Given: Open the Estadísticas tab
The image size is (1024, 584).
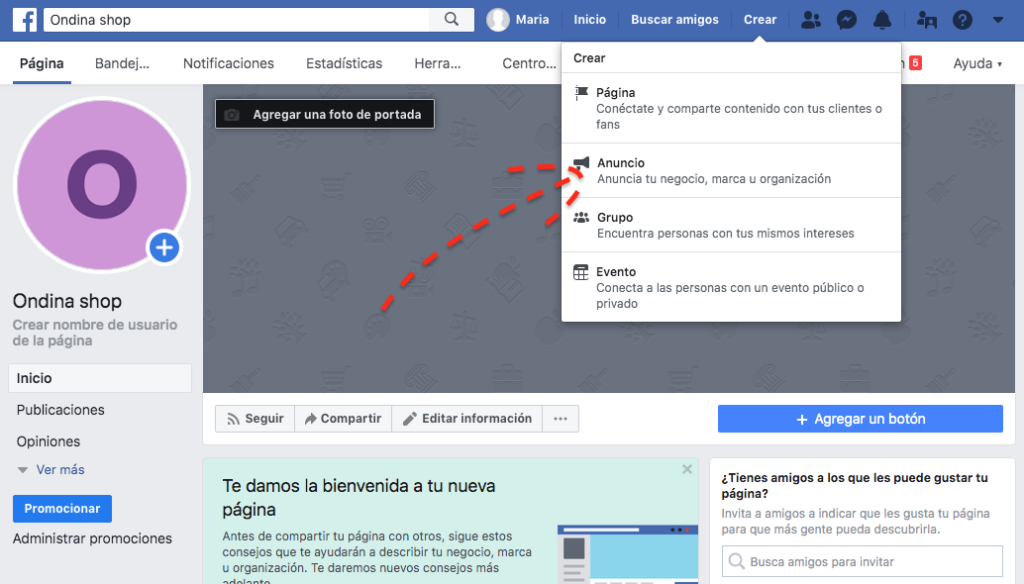Looking at the screenshot, I should 344,63.
